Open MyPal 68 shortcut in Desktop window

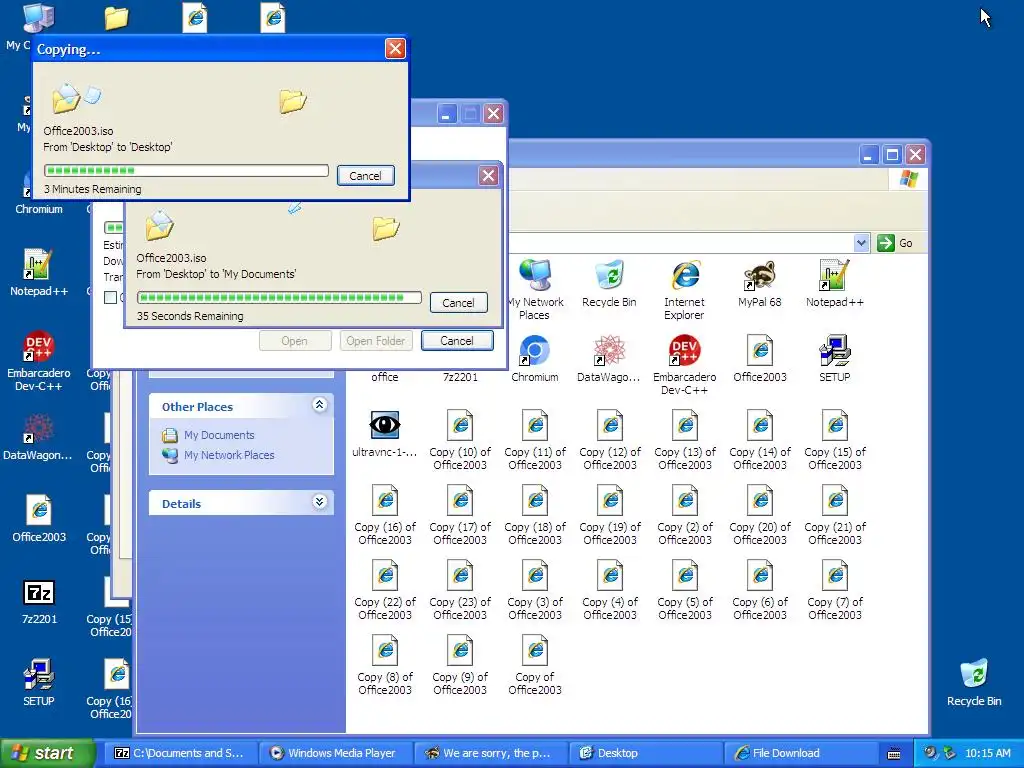[760, 283]
